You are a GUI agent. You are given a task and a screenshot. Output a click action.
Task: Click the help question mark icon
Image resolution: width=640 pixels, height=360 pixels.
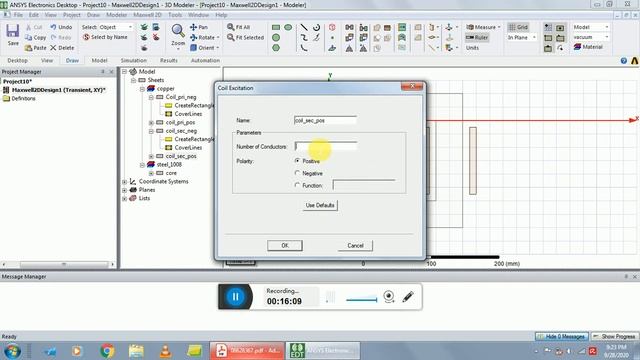click(x=624, y=60)
